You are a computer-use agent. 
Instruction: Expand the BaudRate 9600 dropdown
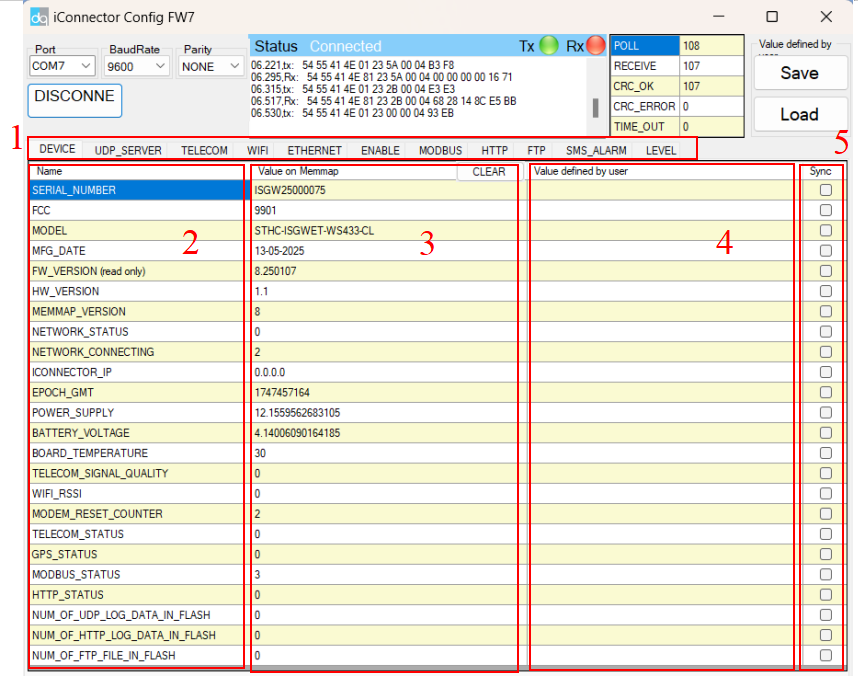click(137, 67)
